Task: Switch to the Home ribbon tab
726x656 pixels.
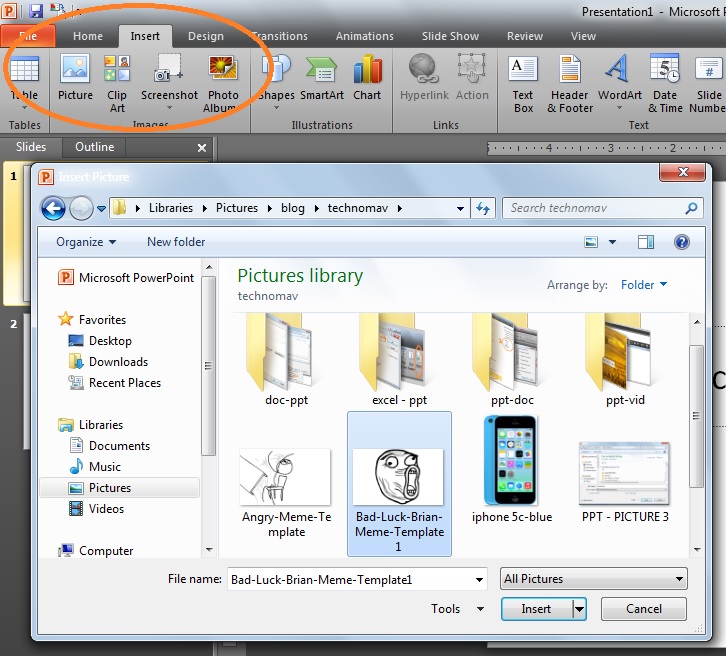Action: pos(88,36)
